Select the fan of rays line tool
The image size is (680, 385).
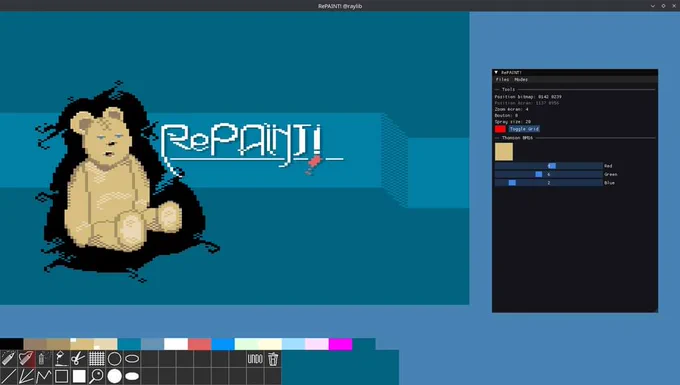(26, 376)
